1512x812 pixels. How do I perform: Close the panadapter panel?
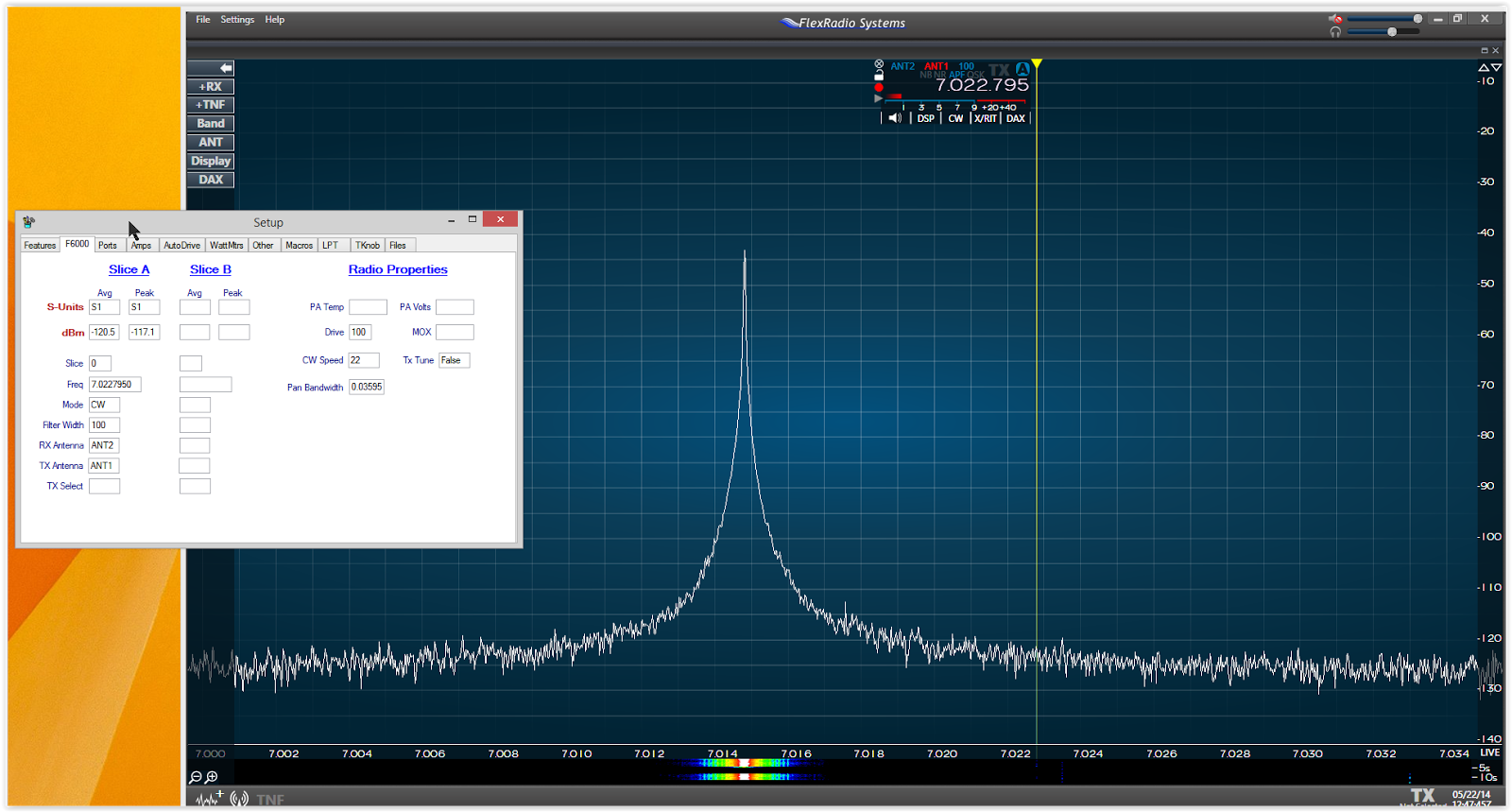click(x=1495, y=50)
